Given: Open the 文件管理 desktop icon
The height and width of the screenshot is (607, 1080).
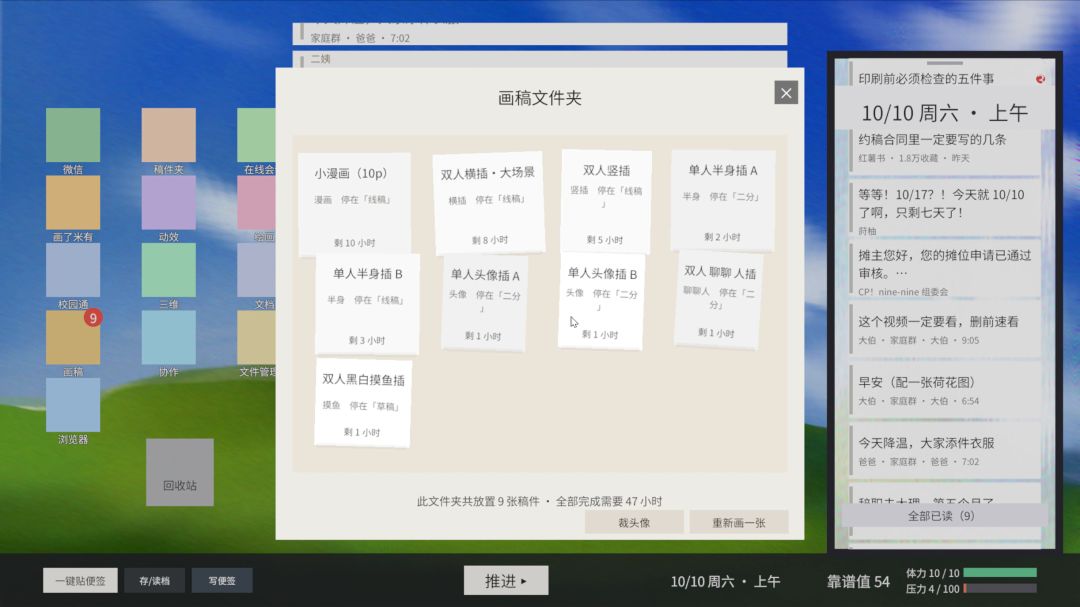Looking at the screenshot, I should coord(256,338).
